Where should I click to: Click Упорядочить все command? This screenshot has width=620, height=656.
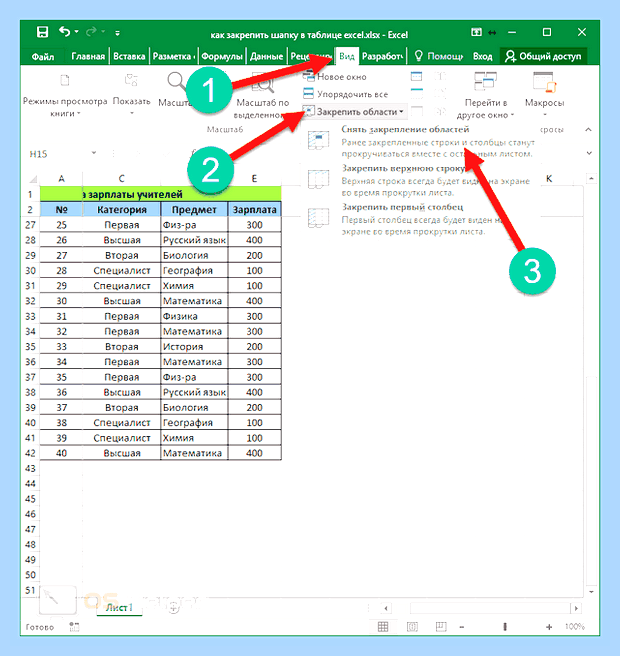346,94
